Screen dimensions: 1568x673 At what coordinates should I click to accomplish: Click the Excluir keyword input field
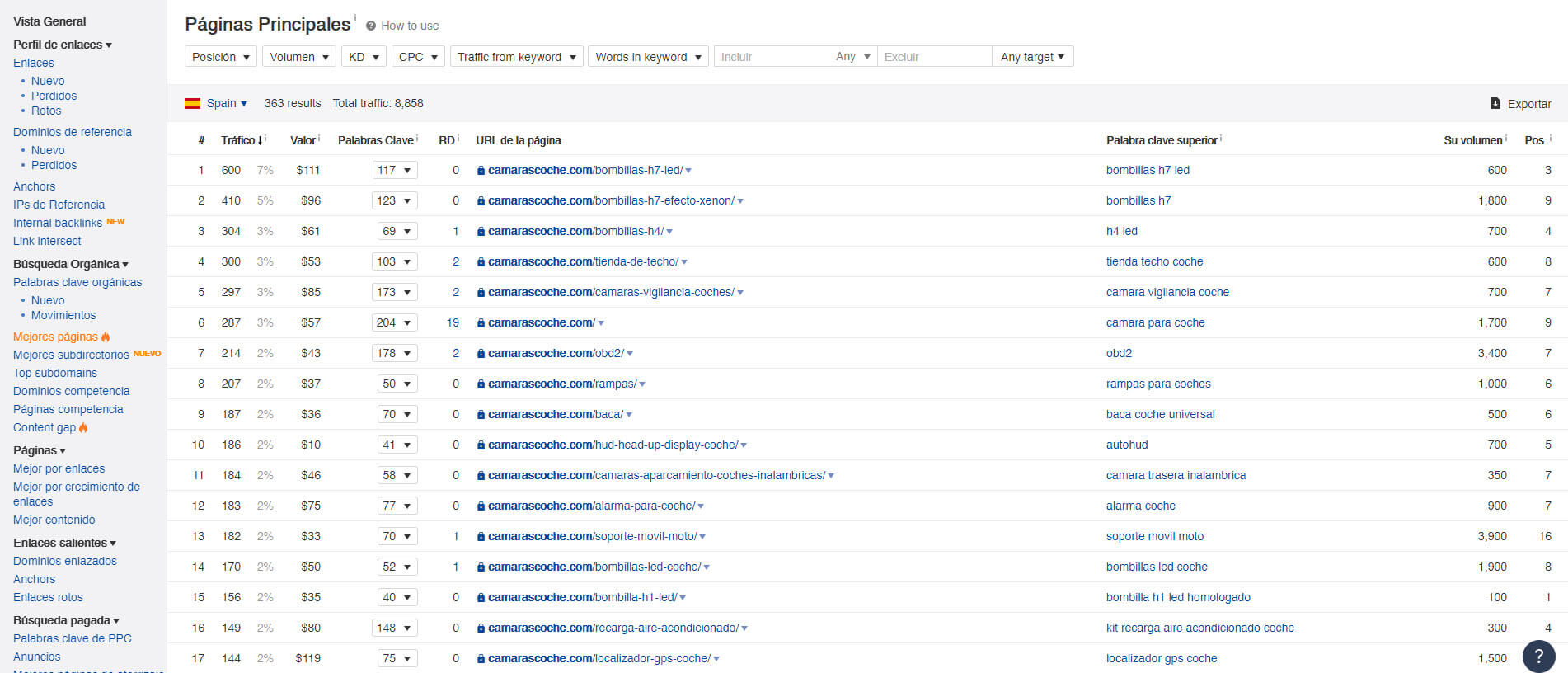935,57
